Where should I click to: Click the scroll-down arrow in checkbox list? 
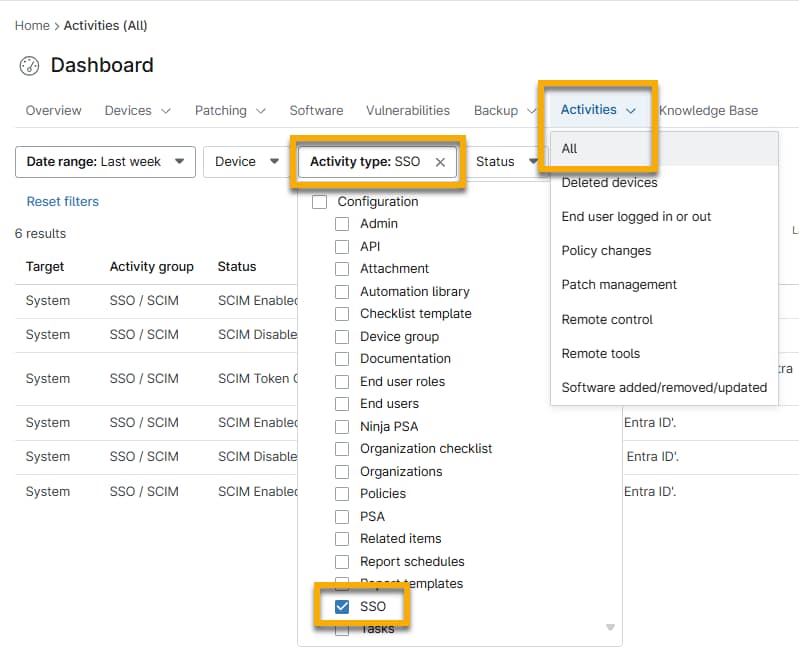610,628
